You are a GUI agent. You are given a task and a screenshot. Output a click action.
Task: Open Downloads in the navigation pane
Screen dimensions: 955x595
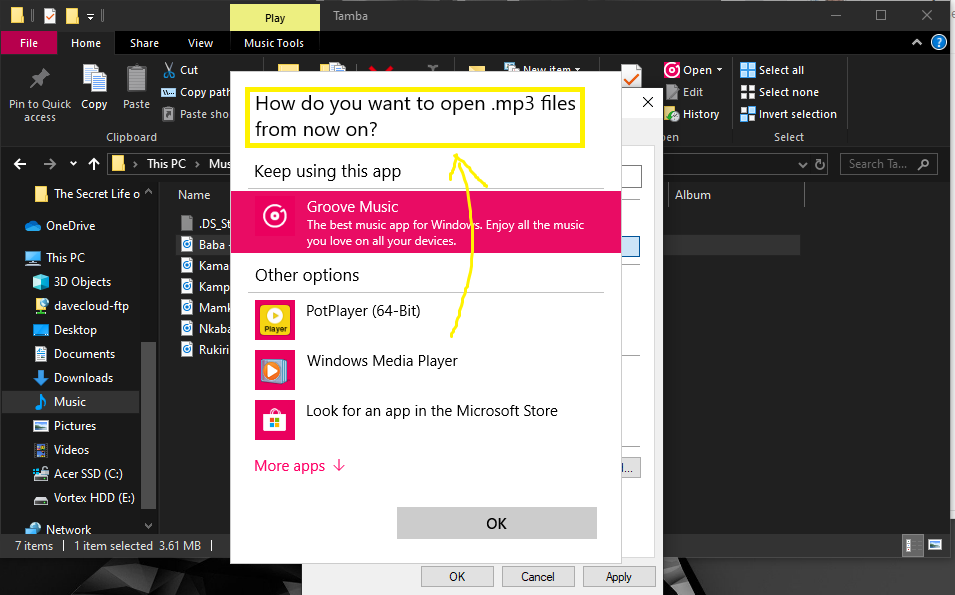[73, 378]
